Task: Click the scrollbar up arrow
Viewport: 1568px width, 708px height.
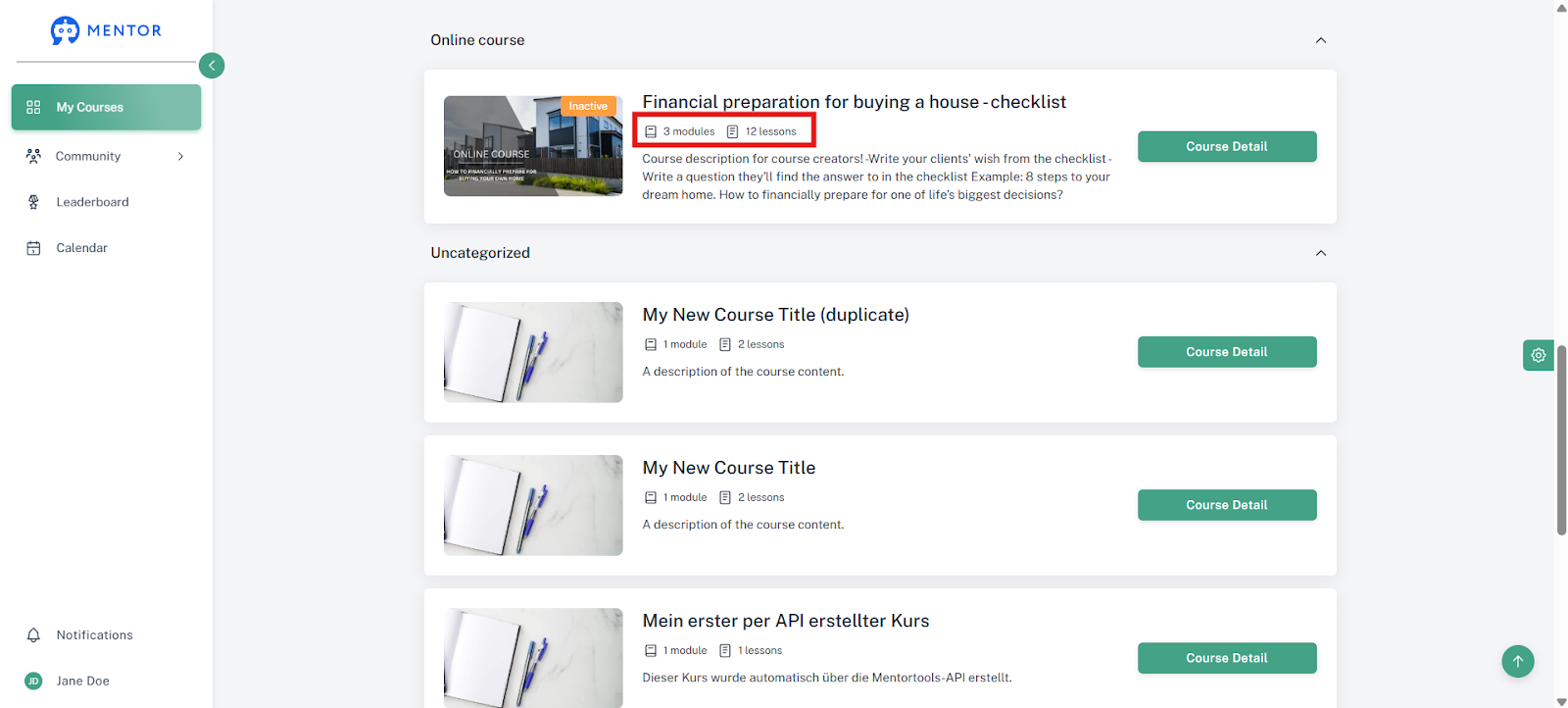Action: pos(1561,8)
